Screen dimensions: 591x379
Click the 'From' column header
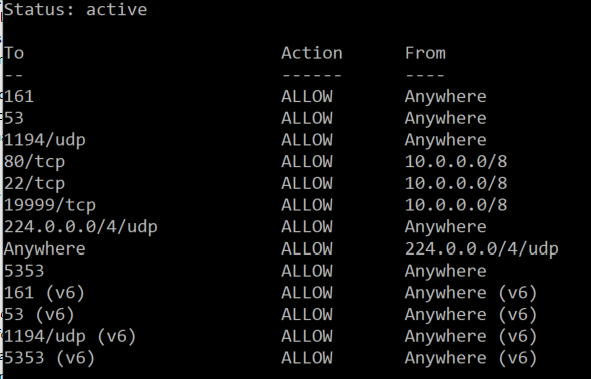(425, 53)
